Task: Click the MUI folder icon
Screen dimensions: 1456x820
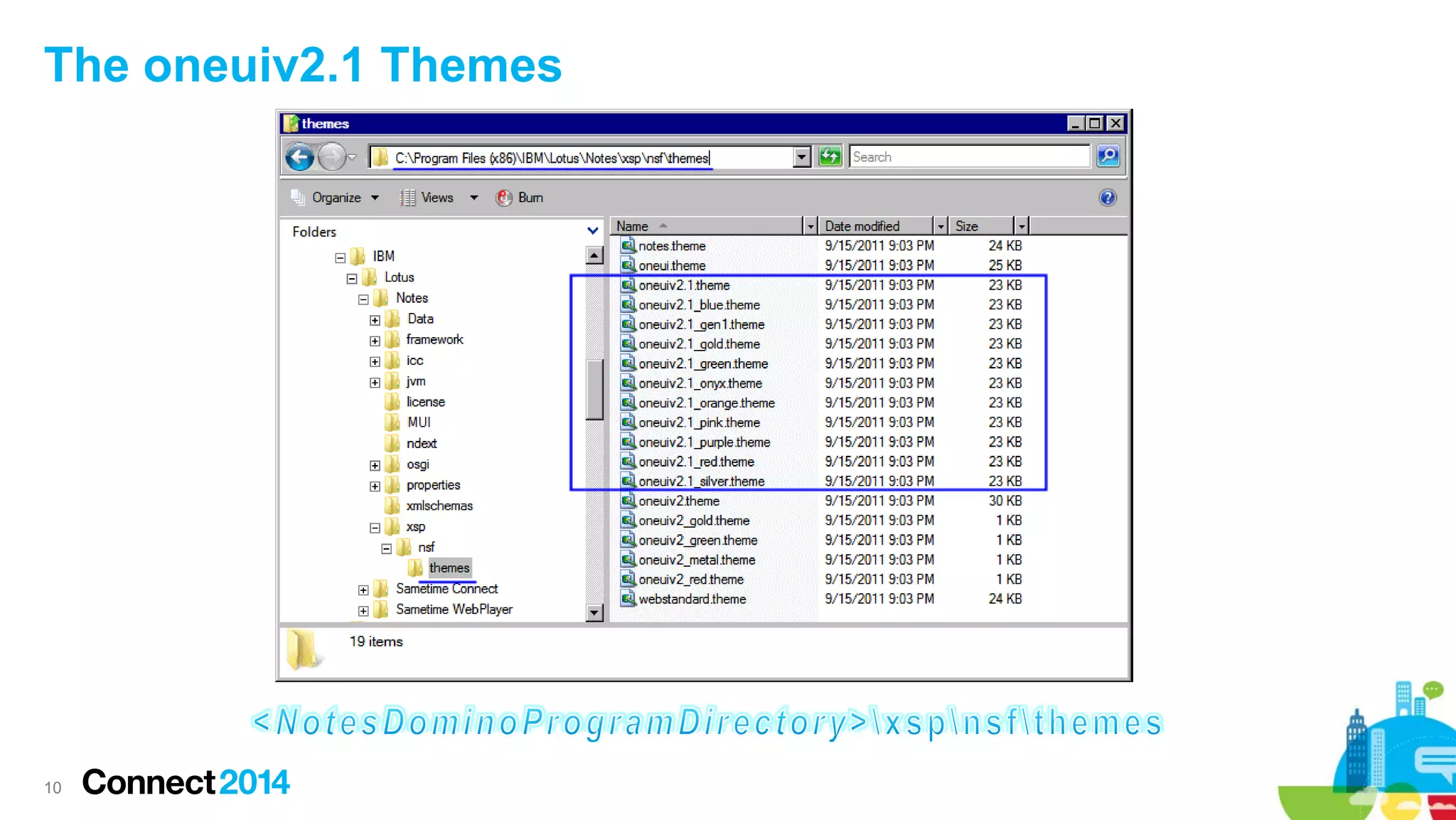Action: 392,422
